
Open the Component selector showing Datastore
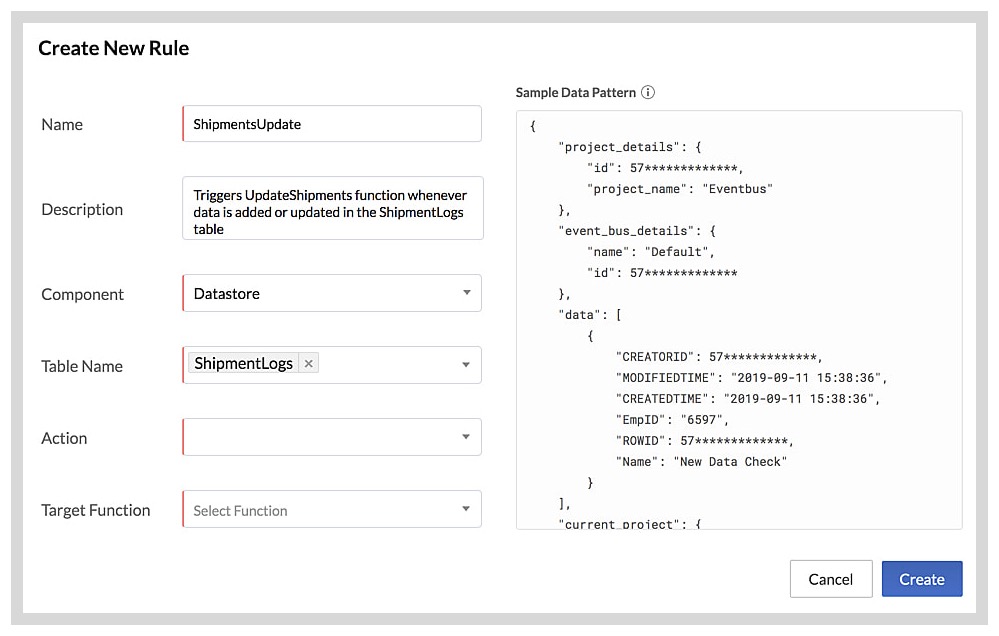click(330, 293)
